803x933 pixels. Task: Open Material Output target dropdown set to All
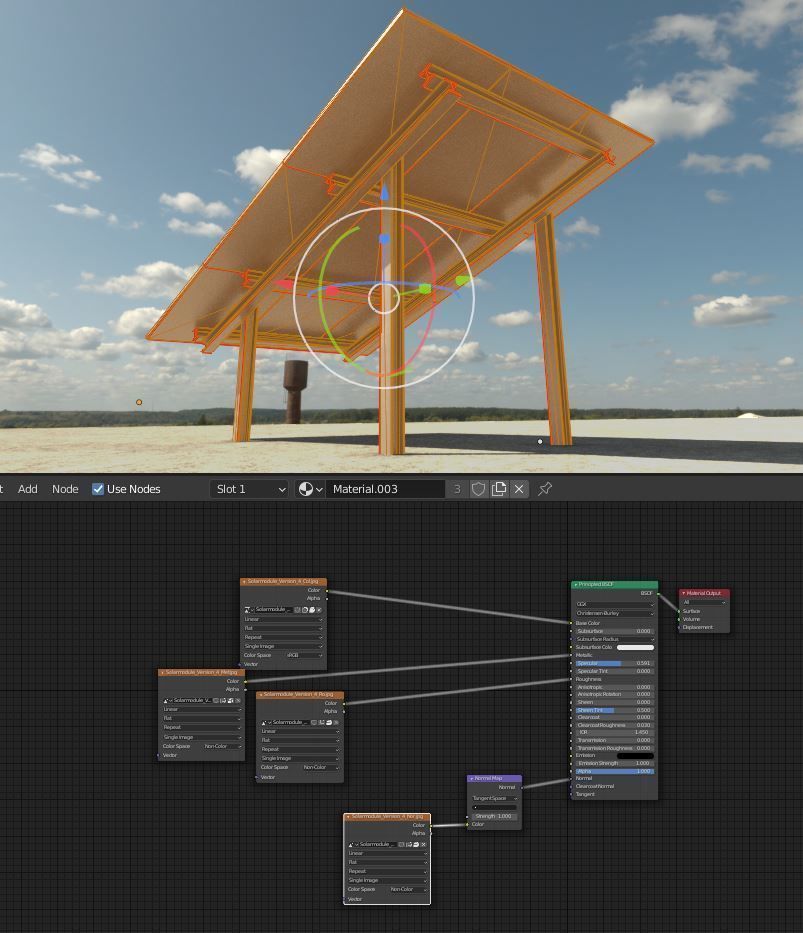point(705,602)
